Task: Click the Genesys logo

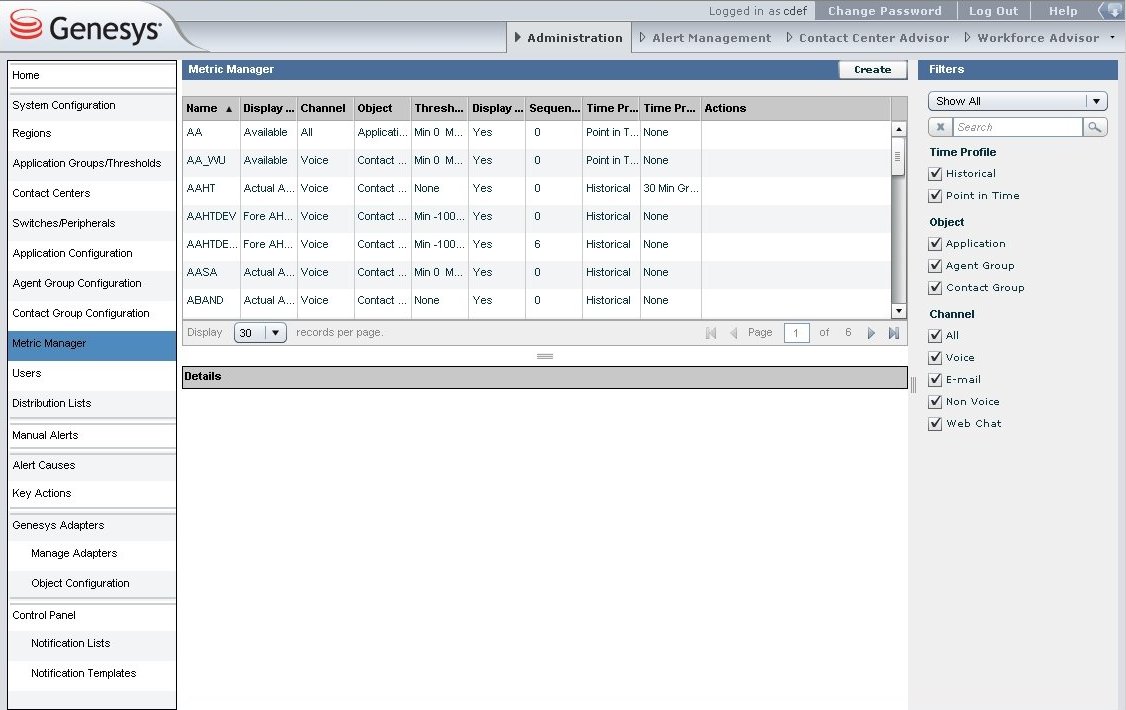Action: click(x=85, y=27)
